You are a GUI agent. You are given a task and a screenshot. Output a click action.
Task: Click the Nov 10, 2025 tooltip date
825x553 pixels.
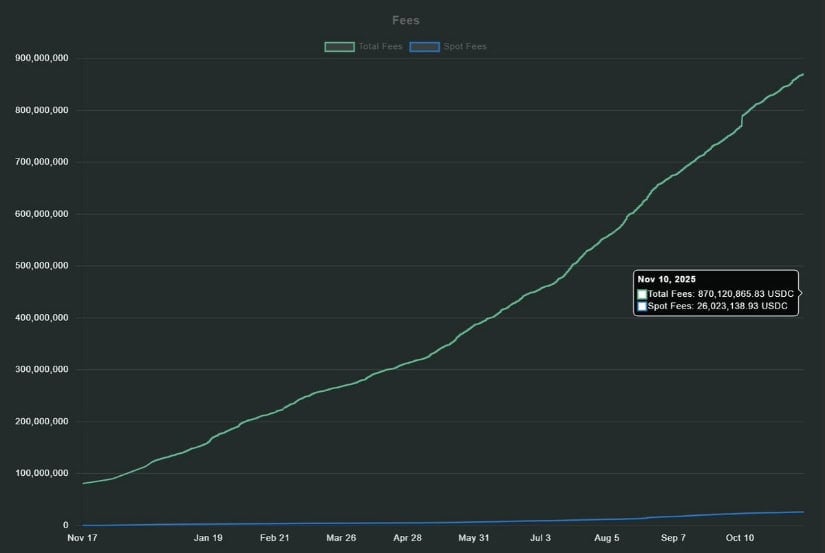666,279
